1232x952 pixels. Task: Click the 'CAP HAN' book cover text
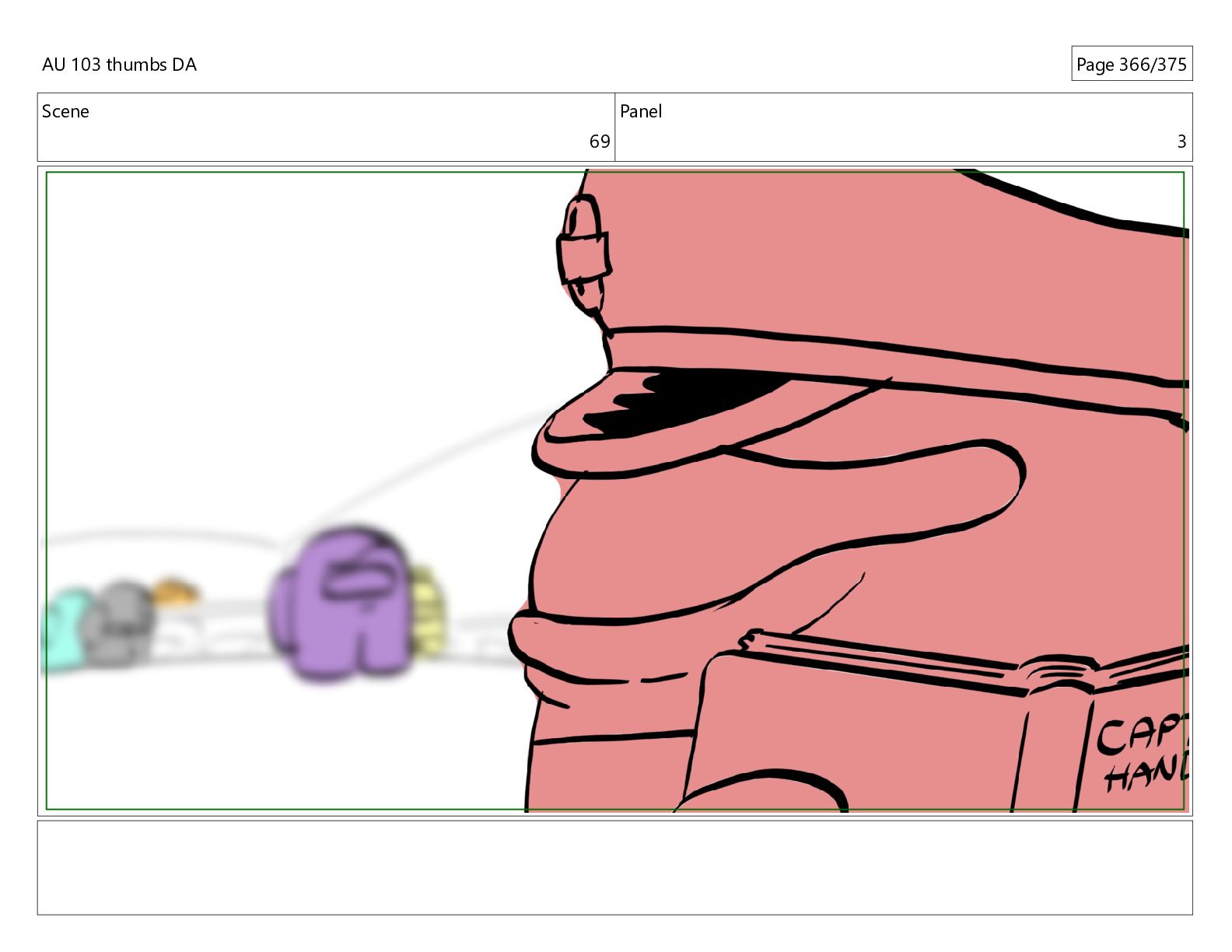click(x=1143, y=753)
